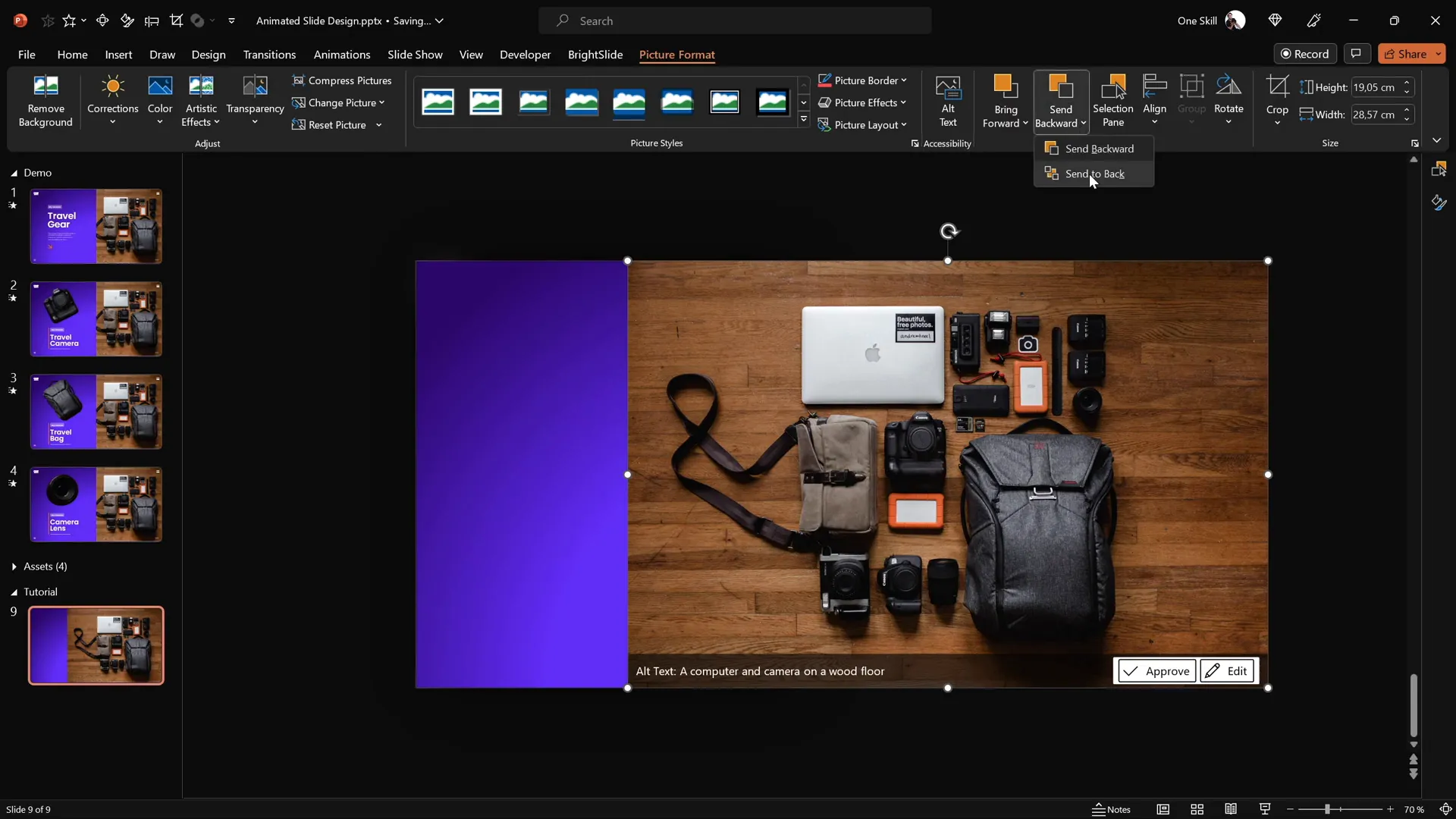Select the last visible picture style thumbnail
1456x819 pixels.
click(x=772, y=102)
